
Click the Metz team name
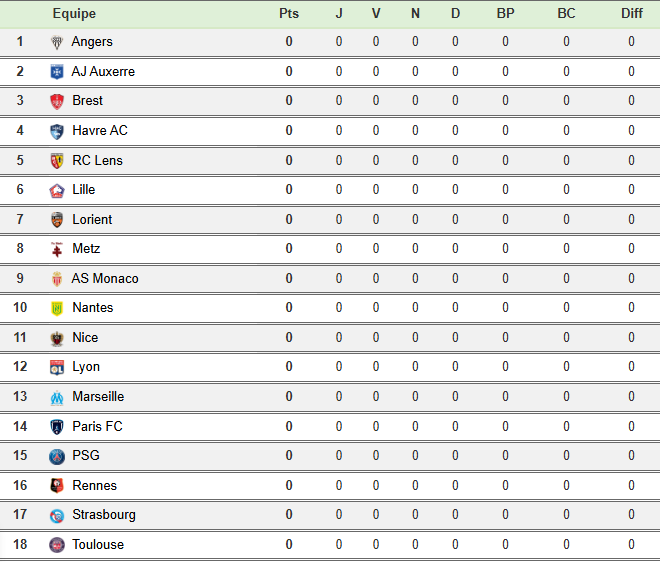pyautogui.click(x=86, y=249)
